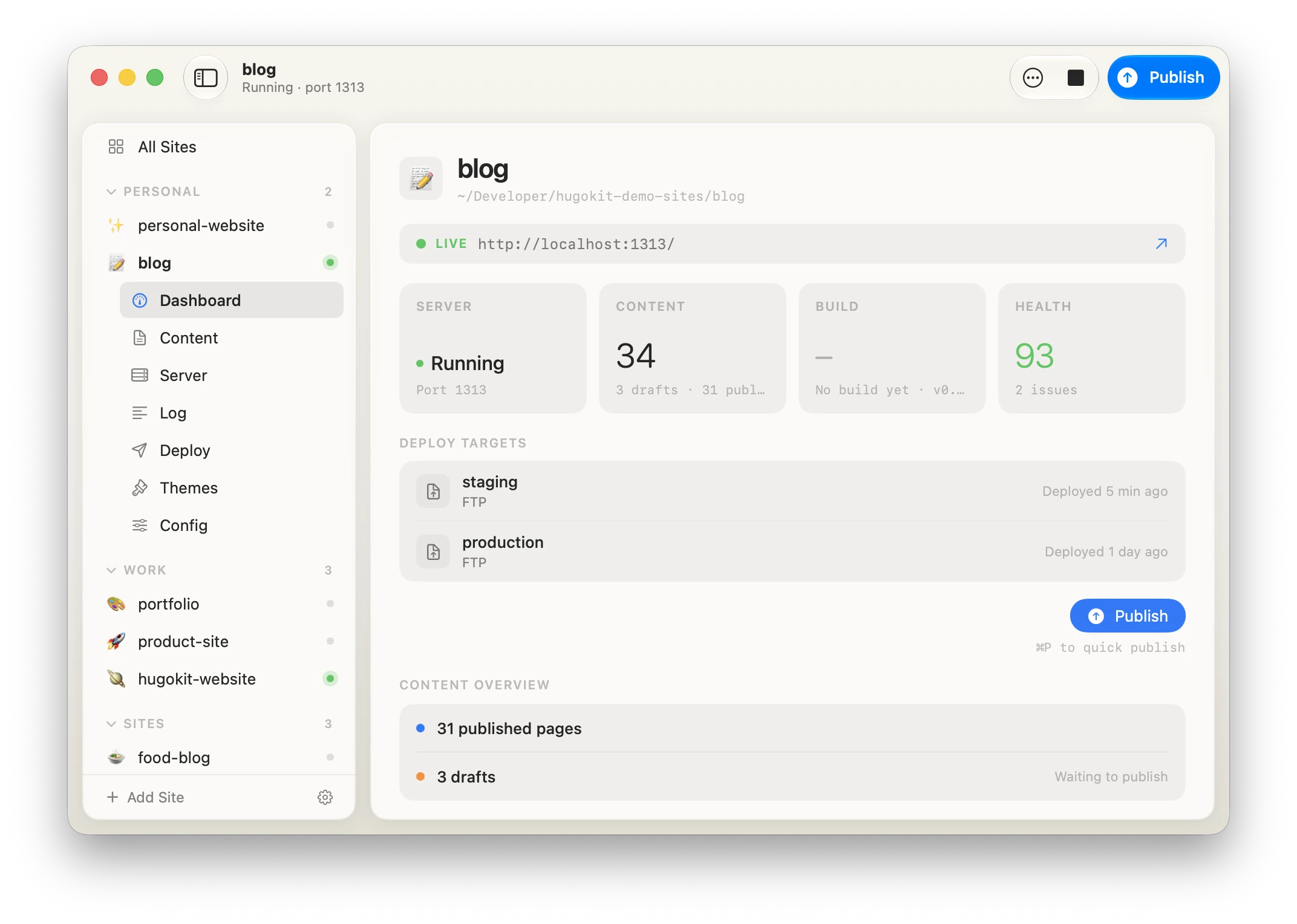
Task: Collapse the WORK section chevron
Action: 111,570
